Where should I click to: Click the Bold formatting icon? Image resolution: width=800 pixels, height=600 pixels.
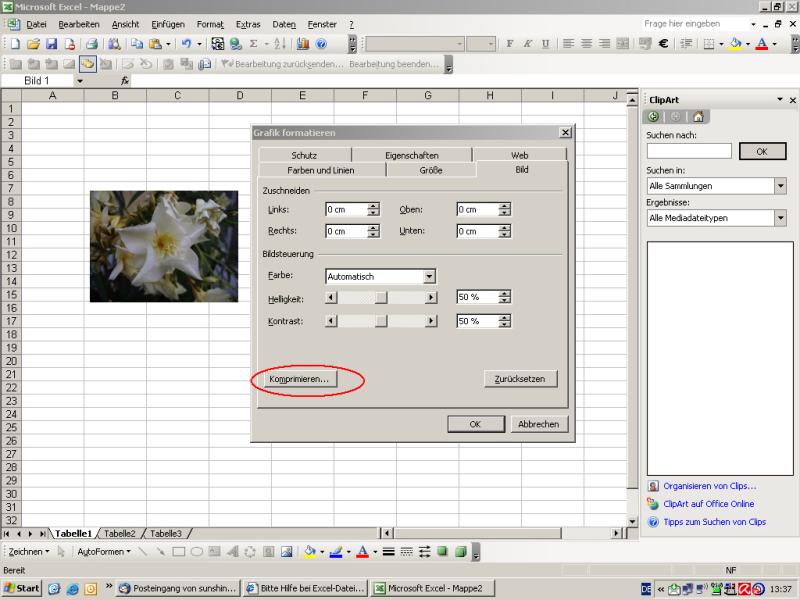(x=509, y=44)
